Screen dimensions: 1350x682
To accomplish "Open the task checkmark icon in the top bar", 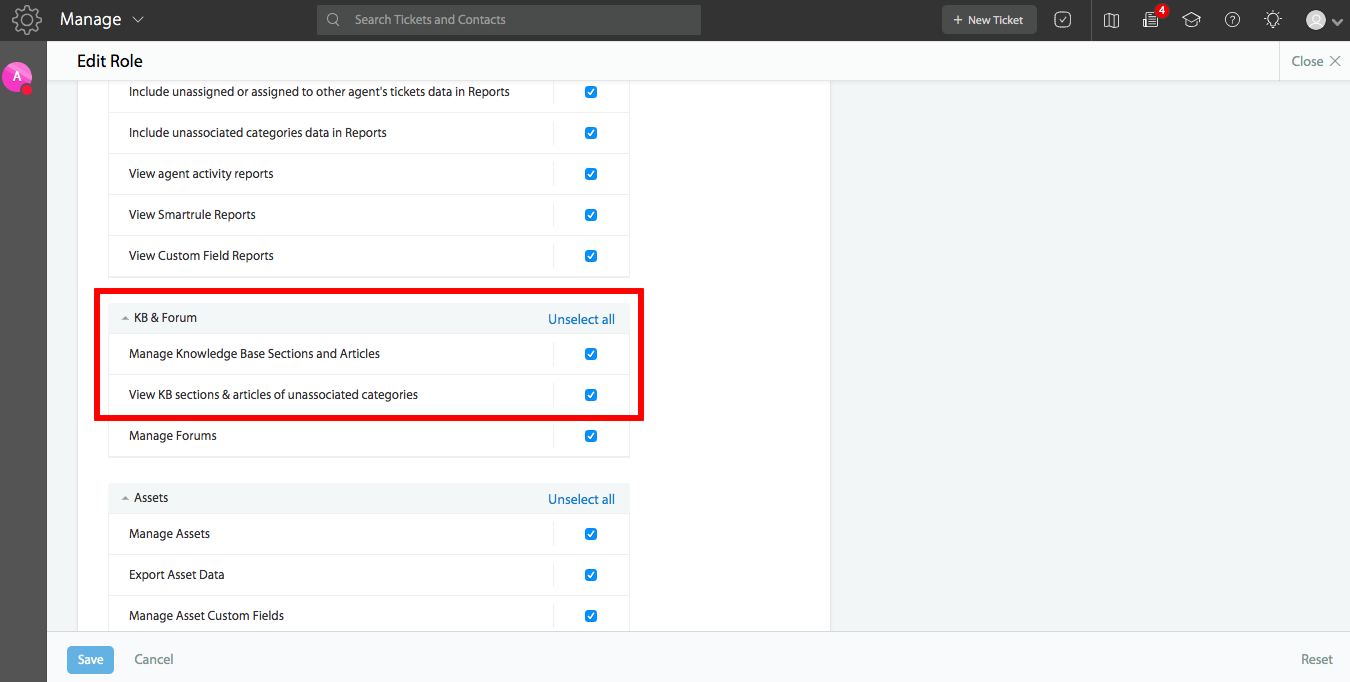I will (1063, 19).
